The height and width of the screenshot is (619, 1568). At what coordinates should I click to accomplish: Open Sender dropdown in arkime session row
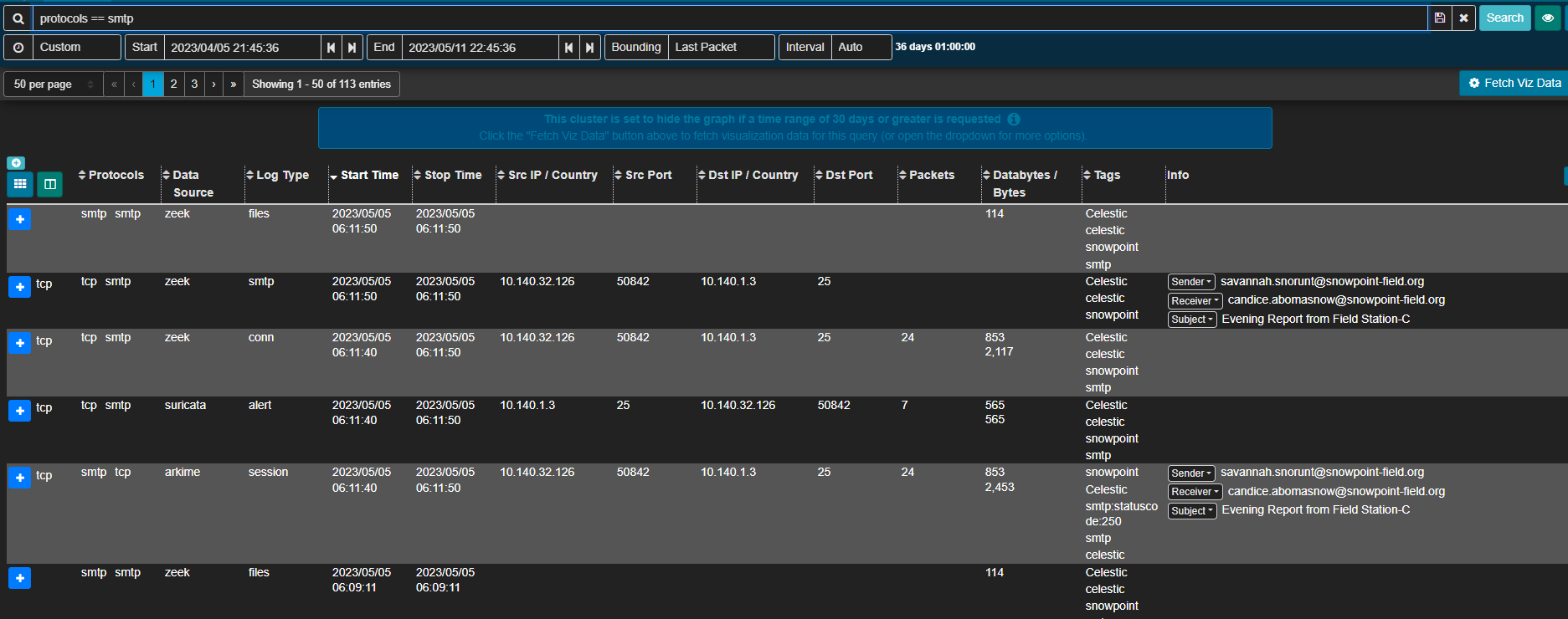[1191, 473]
